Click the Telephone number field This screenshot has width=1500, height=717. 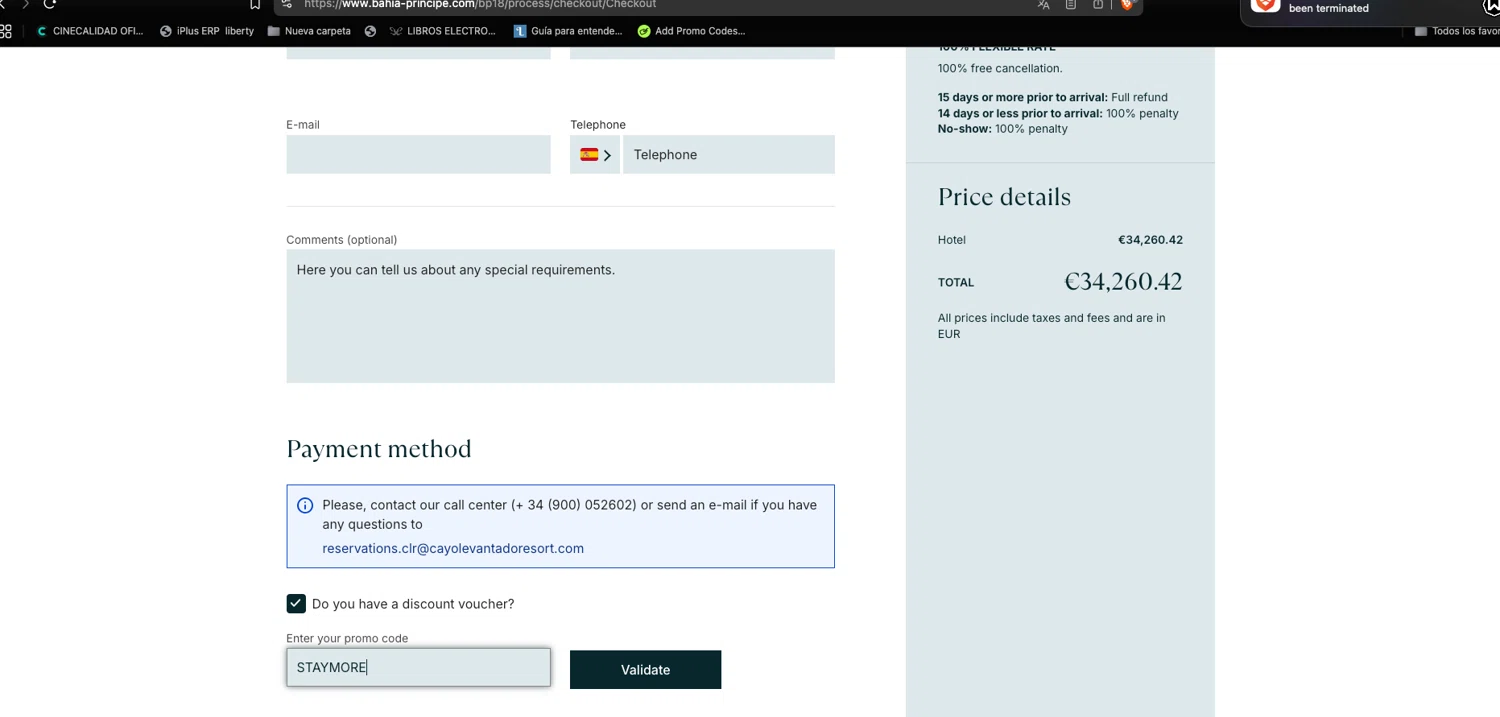coord(728,154)
